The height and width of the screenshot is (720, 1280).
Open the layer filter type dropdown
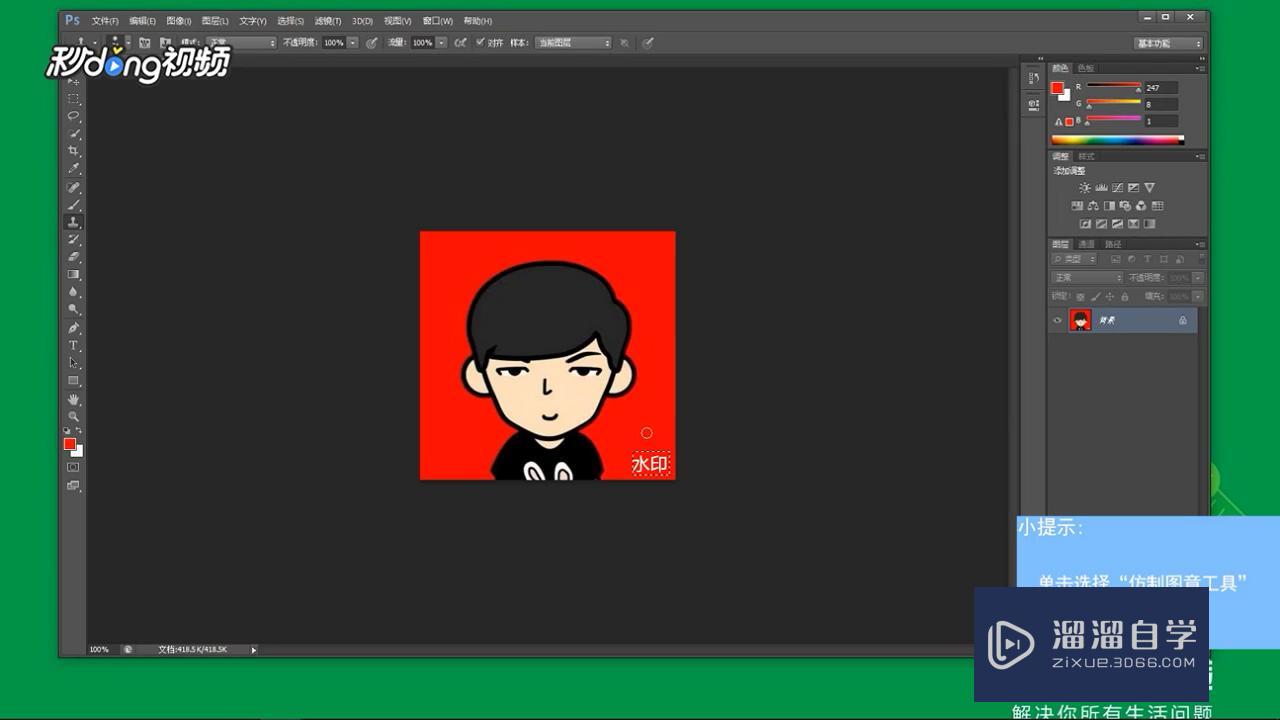click(x=1074, y=259)
